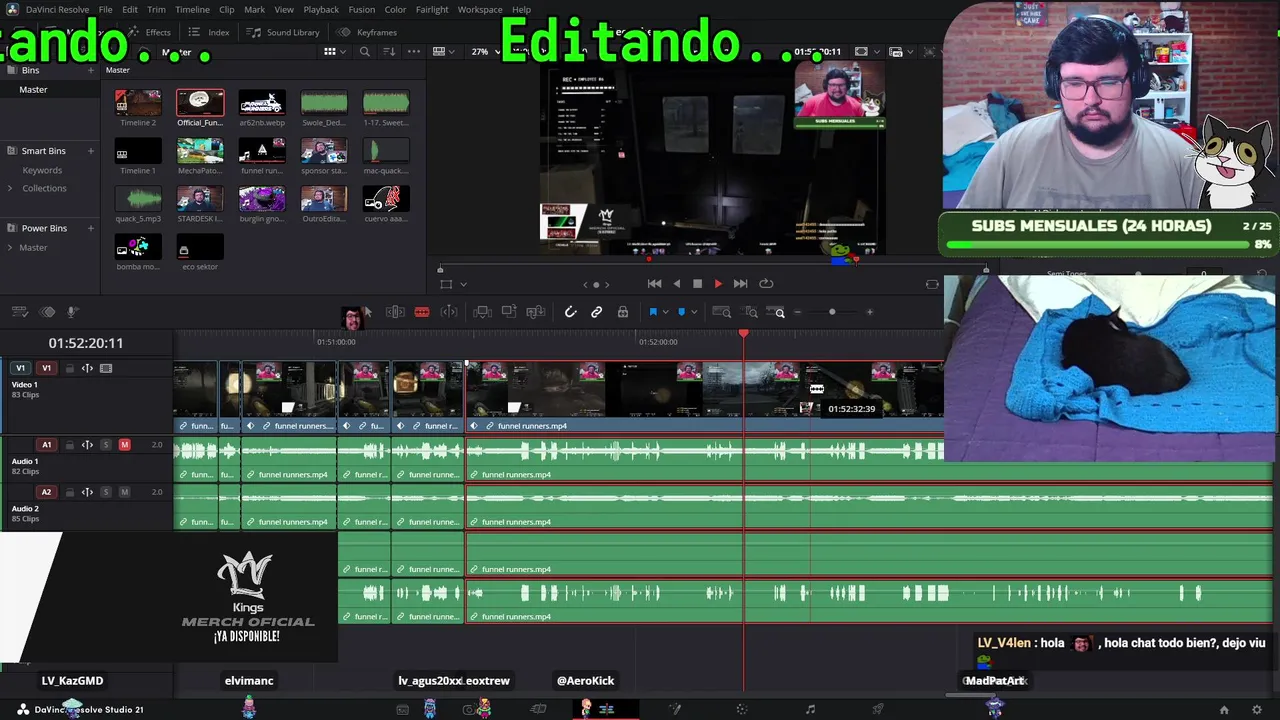Open the Fairlight menu
Screen dimensions: 1280x720
click(432, 9)
